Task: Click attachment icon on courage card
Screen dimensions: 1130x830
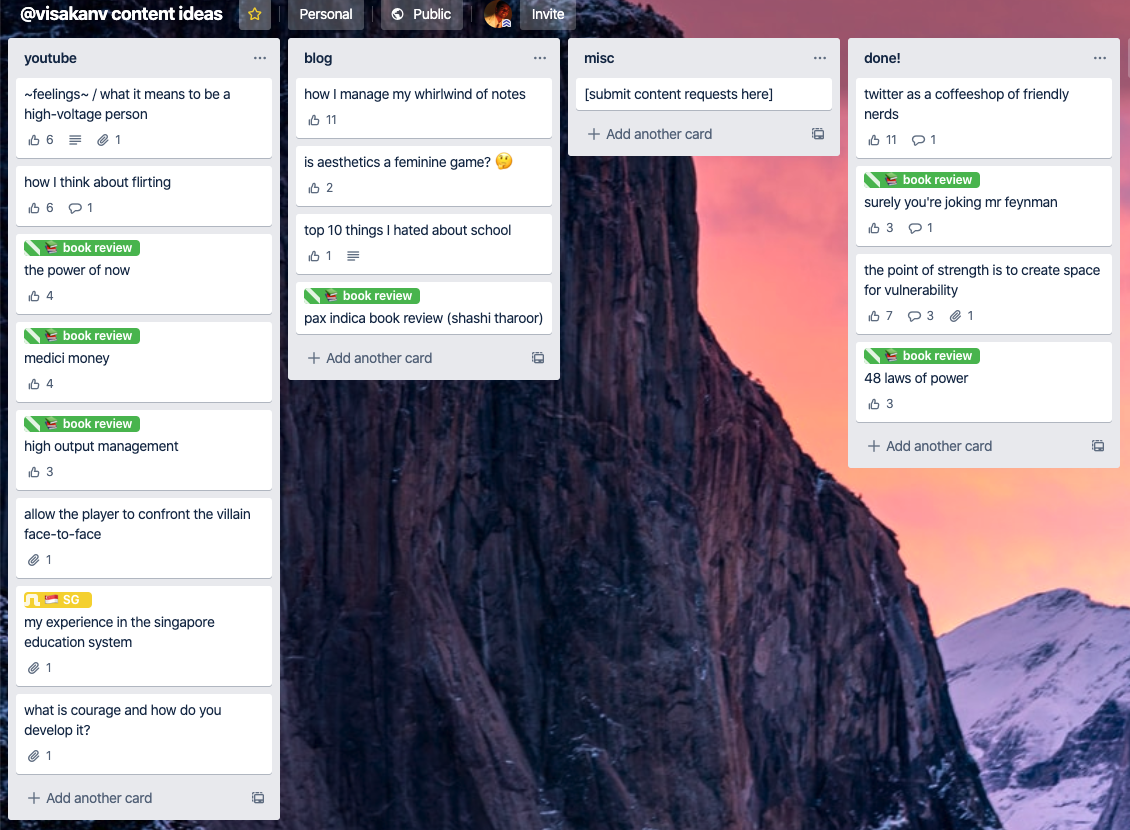Action: (33, 756)
